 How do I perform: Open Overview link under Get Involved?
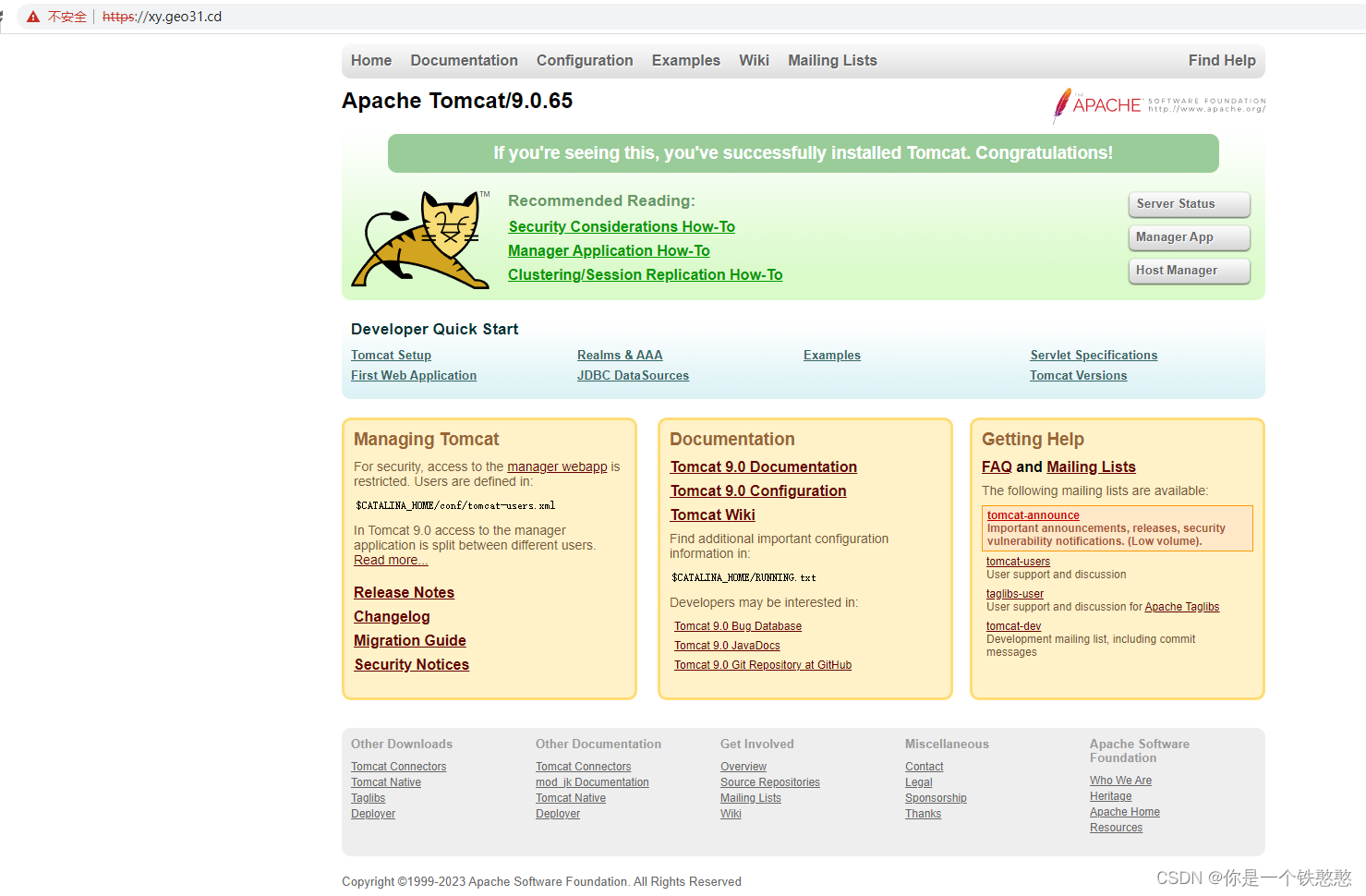pos(743,767)
